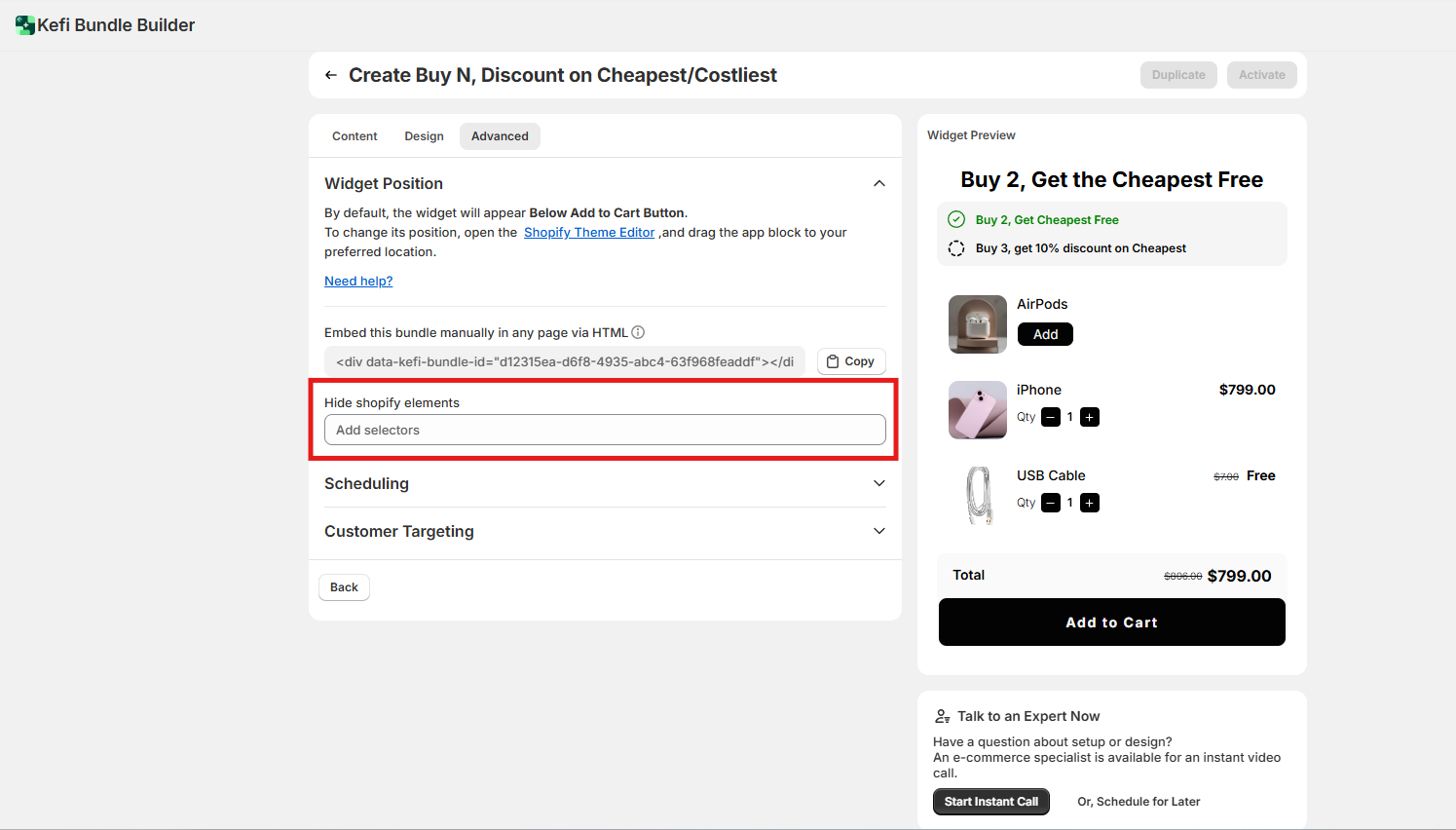Increase USB Cable quantity with plus
1456x830 pixels.
[x=1090, y=503]
